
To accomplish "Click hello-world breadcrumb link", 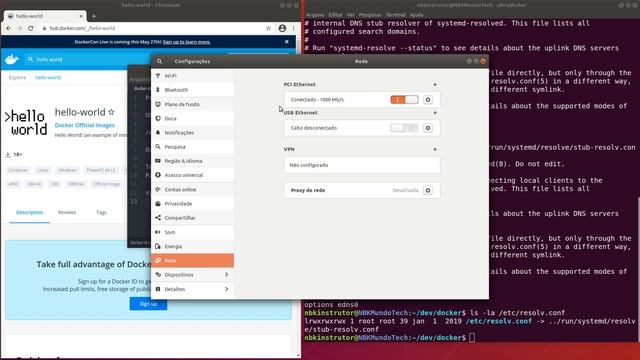I will 48,77.
